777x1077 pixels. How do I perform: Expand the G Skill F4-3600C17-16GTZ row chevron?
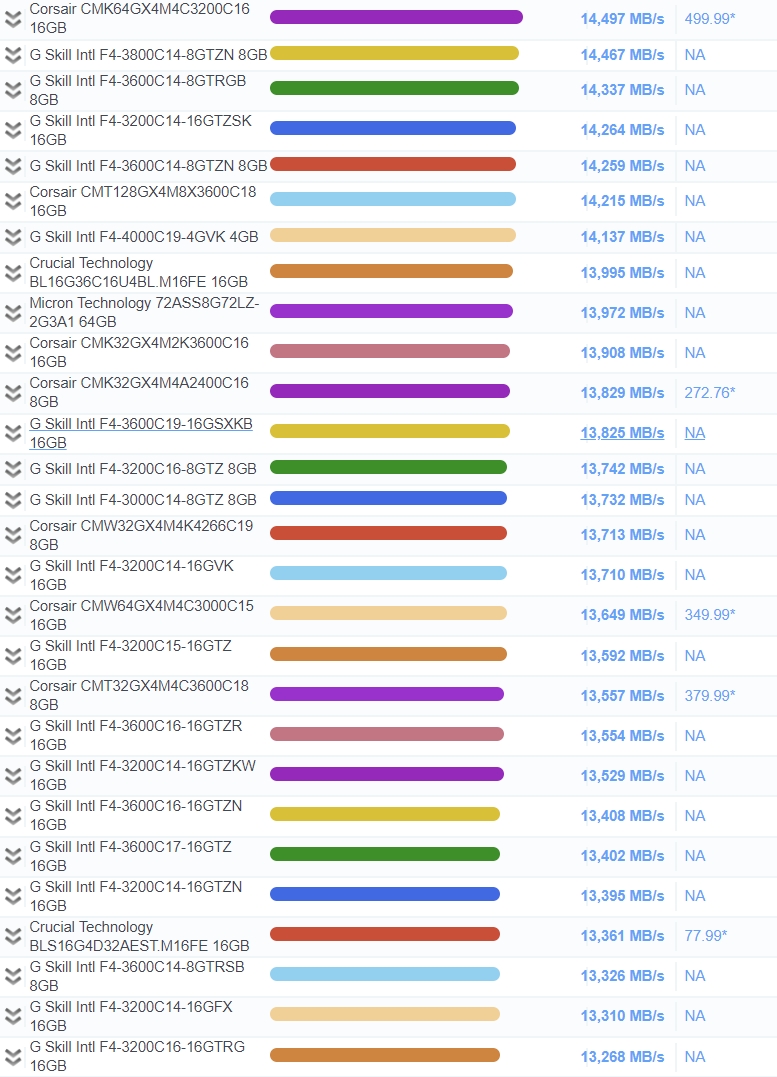point(13,856)
